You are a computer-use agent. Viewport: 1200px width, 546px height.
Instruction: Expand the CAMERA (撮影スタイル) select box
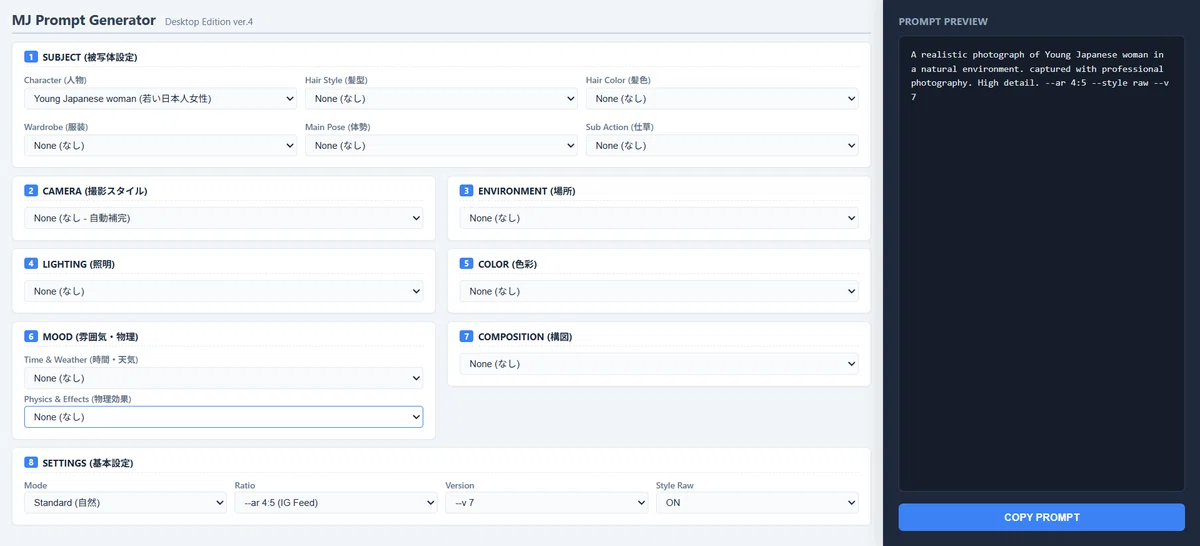point(224,218)
